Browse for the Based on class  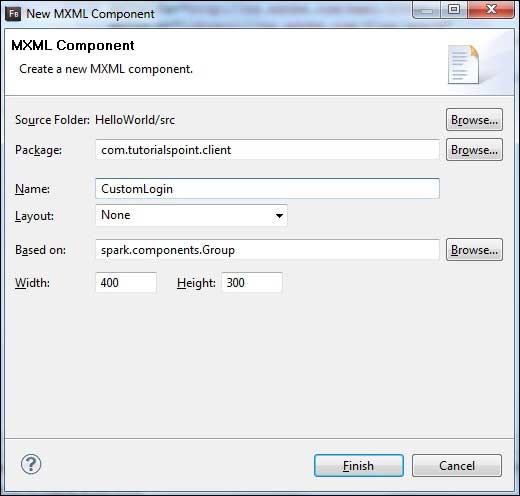[474, 250]
